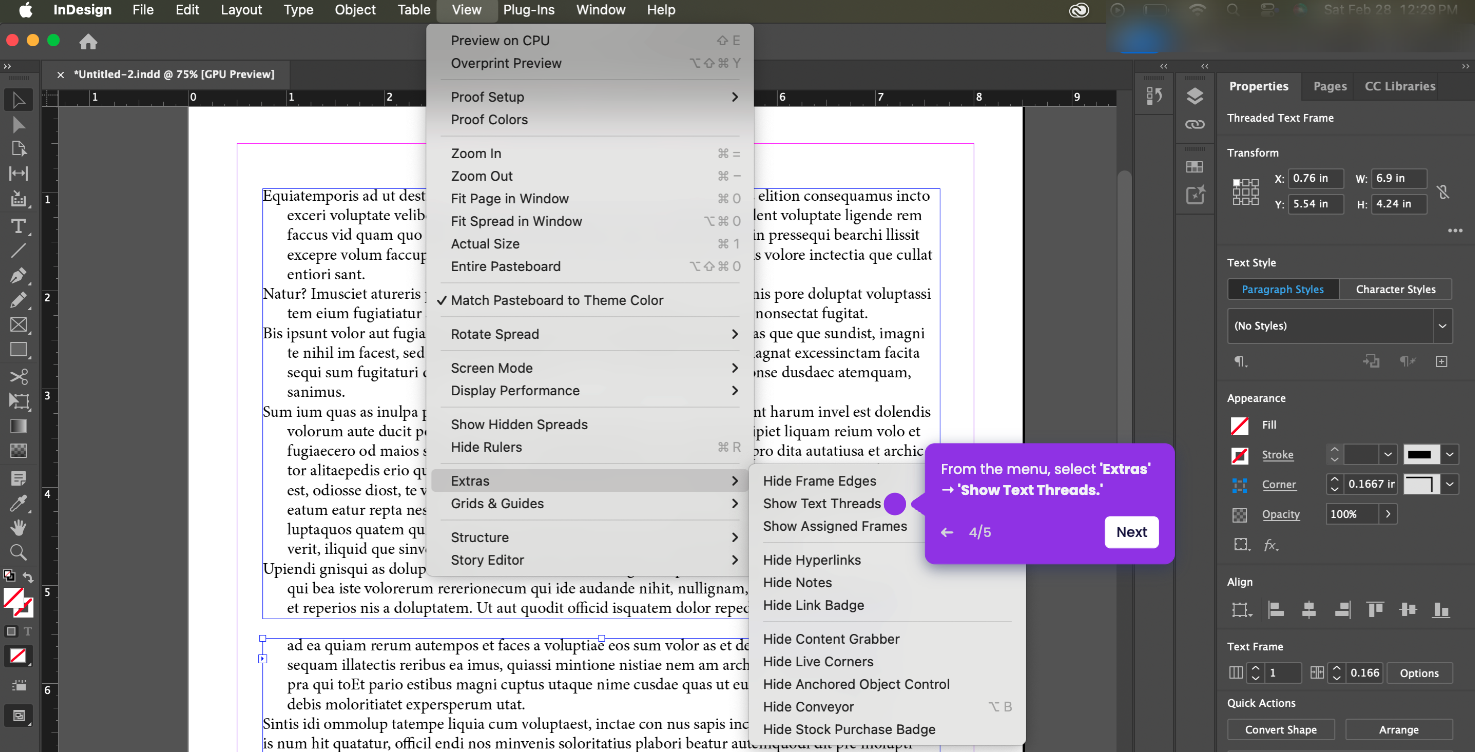Open the Stroke settings link
This screenshot has height=752, width=1475.
click(x=1277, y=455)
